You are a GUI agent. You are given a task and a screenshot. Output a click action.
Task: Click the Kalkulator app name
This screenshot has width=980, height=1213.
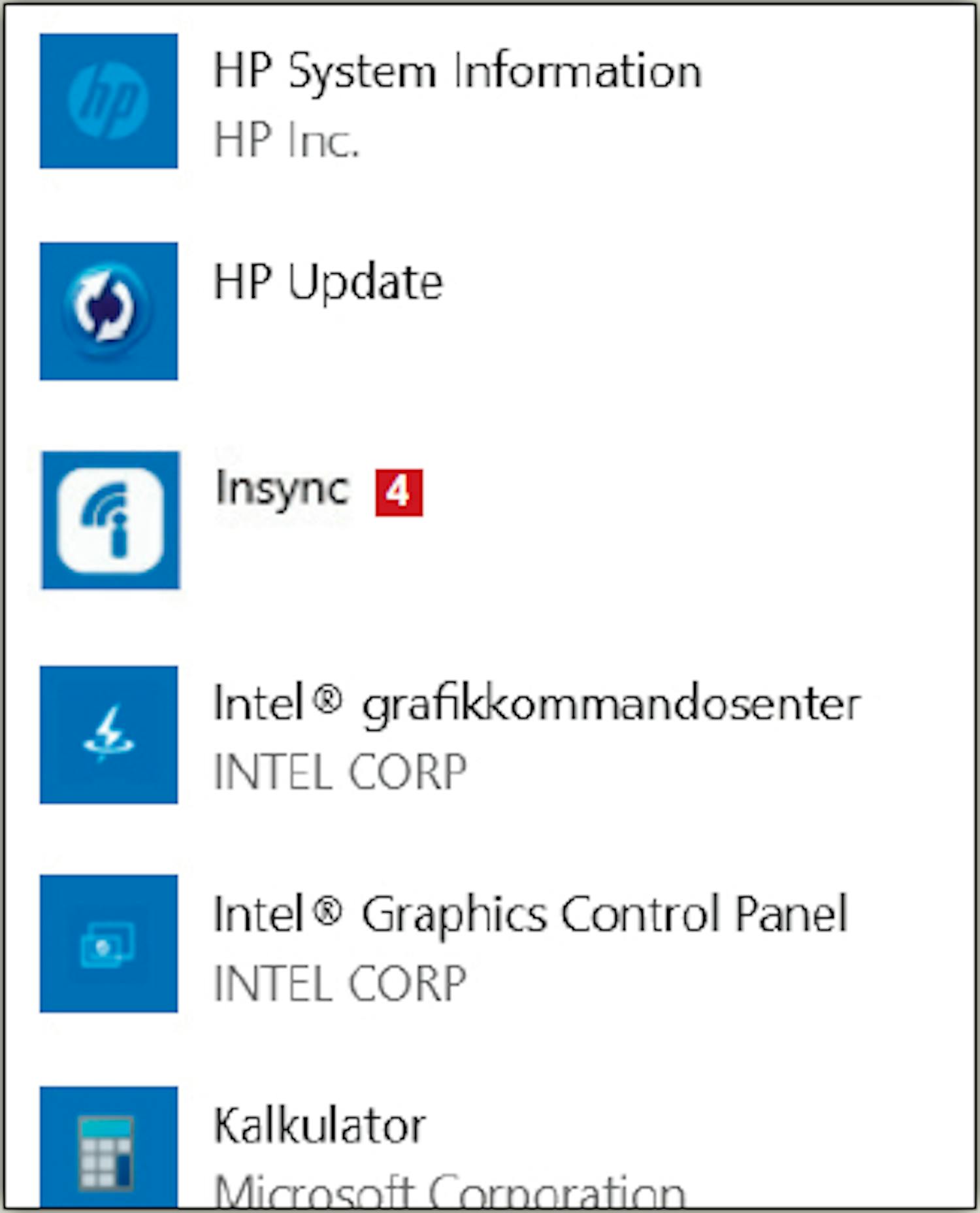pyautogui.click(x=320, y=1125)
